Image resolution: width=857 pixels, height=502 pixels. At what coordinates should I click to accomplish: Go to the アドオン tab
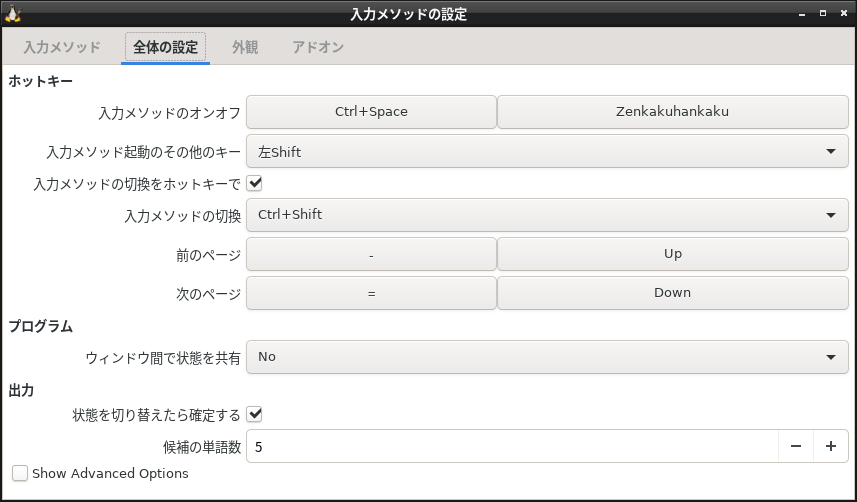(x=318, y=47)
